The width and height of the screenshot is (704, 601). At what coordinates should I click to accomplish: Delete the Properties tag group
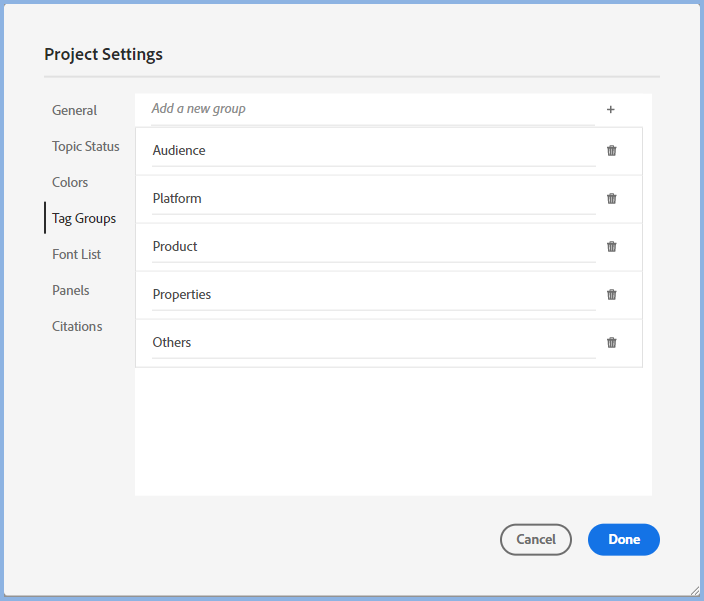click(x=612, y=295)
